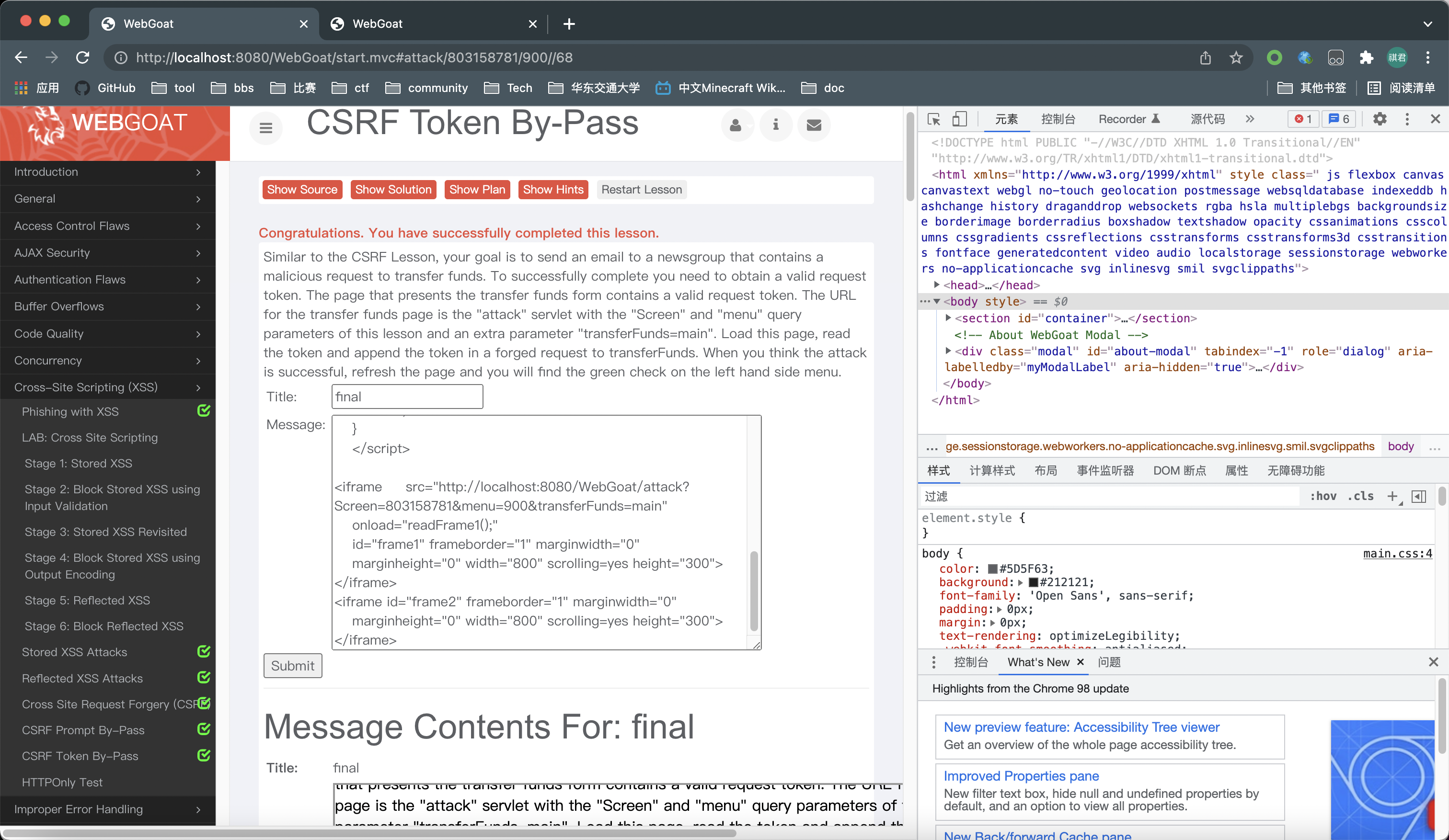Viewport: 1449px width, 840px height.
Task: Click the green check next to Reflected XSS Attacks
Action: (x=204, y=677)
